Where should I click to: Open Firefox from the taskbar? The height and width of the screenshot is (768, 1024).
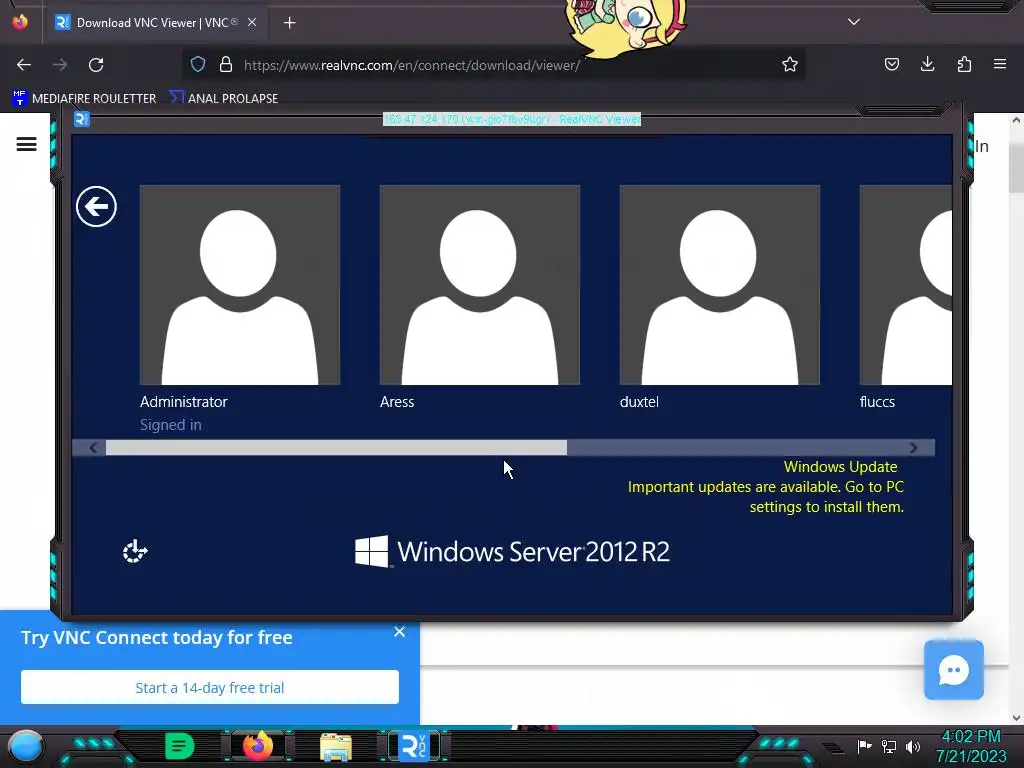[258, 746]
